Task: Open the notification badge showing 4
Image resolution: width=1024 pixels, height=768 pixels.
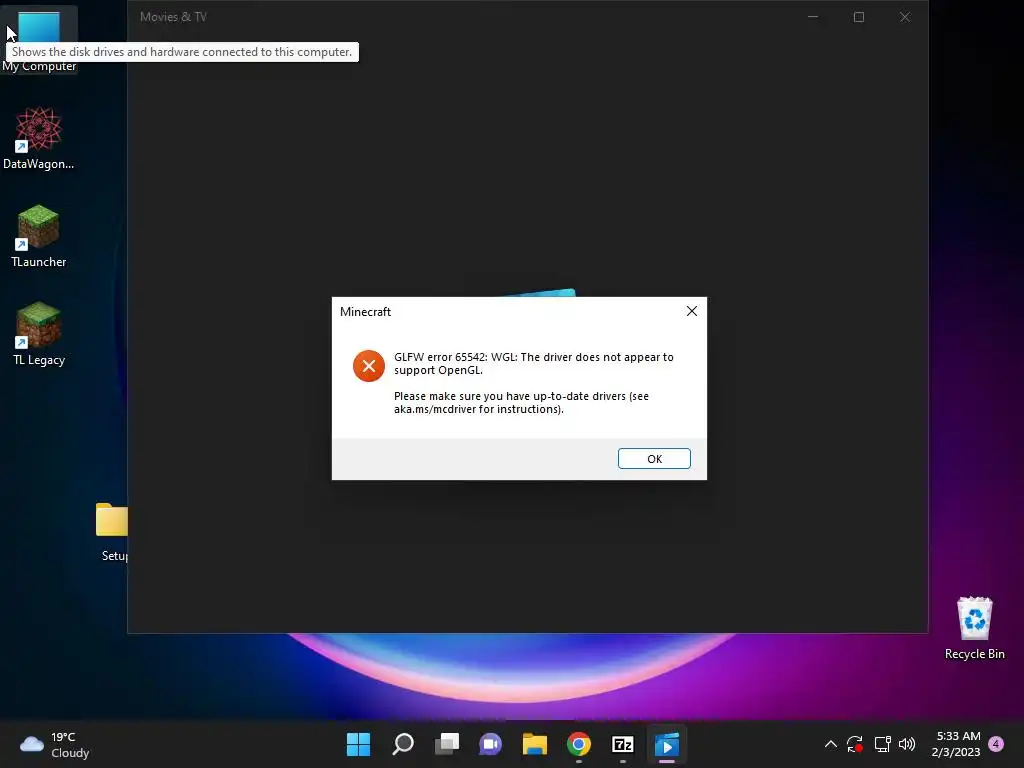Action: [x=996, y=744]
